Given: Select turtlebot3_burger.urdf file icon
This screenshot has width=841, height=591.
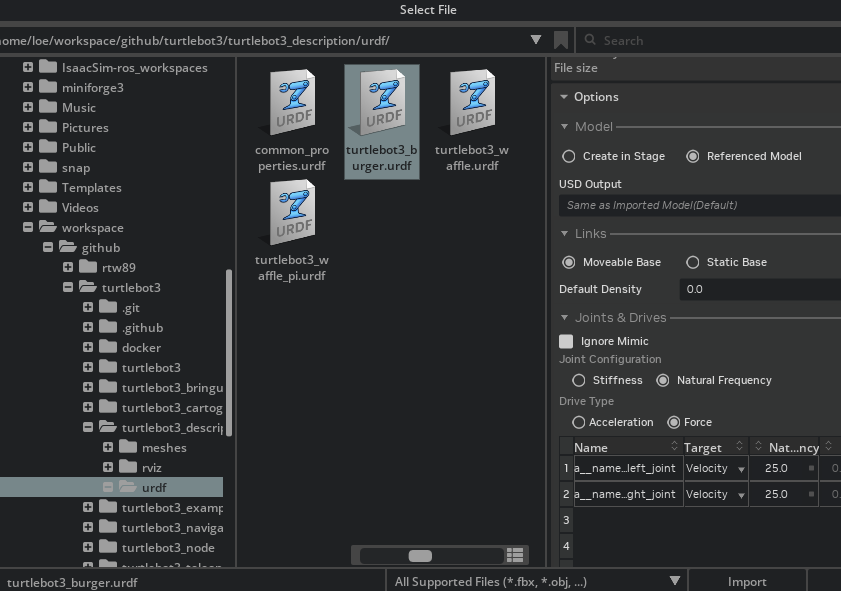Looking at the screenshot, I should point(382,102).
